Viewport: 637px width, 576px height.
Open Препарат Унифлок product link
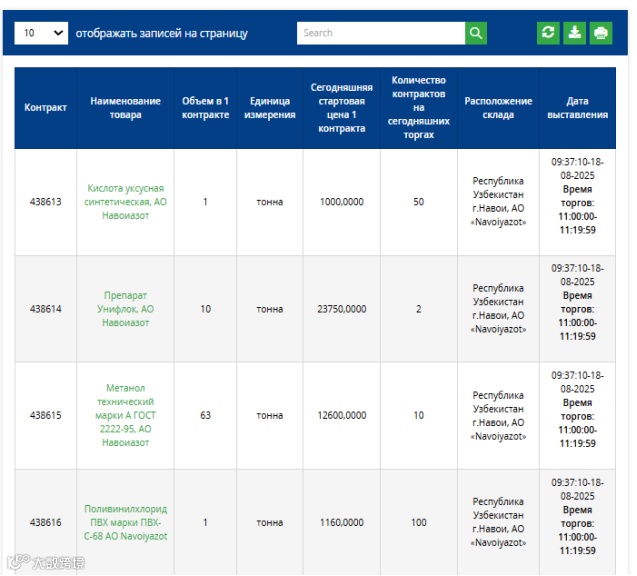[x=125, y=309]
